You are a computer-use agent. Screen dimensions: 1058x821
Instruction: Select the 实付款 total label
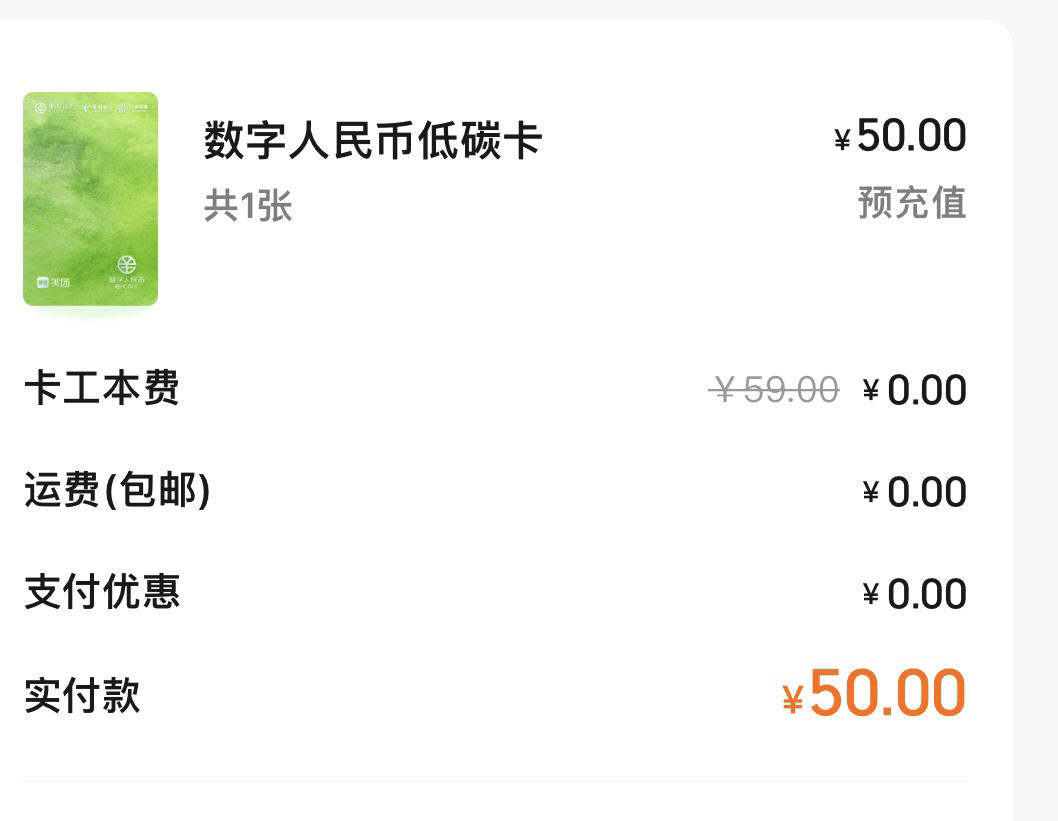pos(82,695)
